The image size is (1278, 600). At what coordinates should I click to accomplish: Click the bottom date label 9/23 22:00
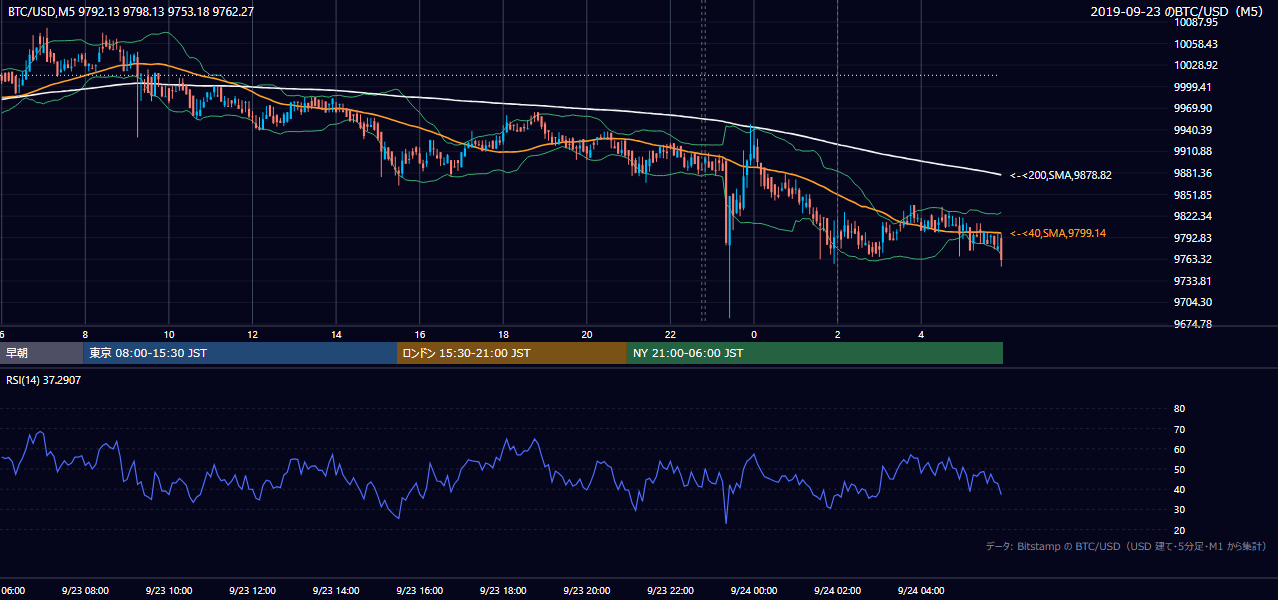click(x=670, y=591)
